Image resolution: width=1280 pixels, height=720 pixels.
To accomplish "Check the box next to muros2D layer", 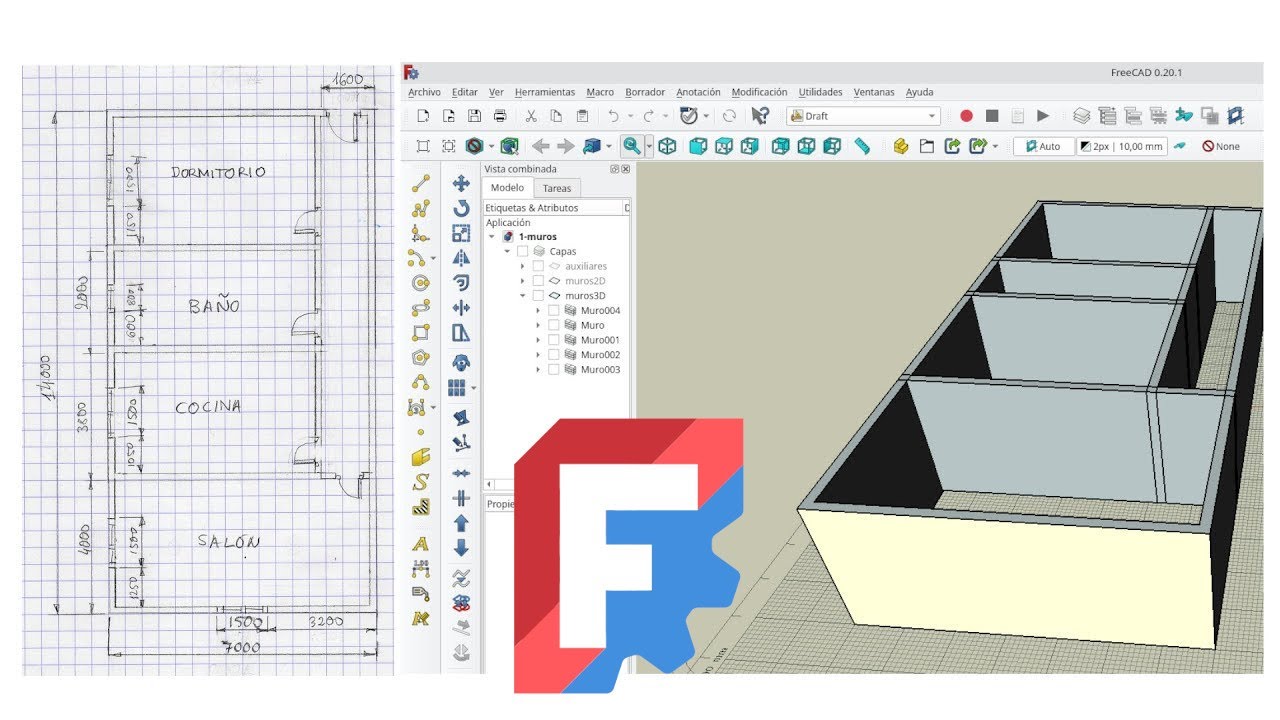I will click(538, 281).
